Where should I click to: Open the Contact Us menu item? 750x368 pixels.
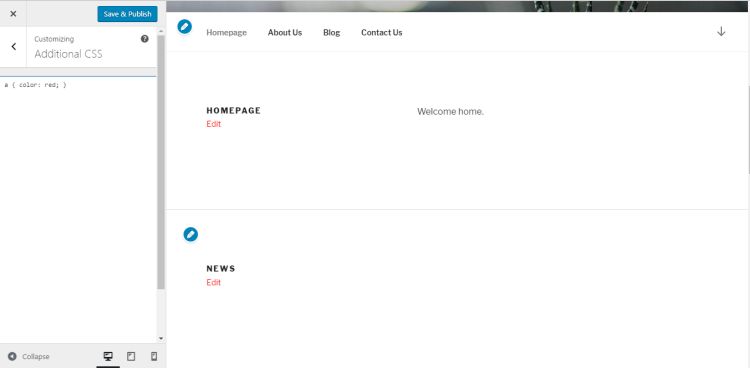pyautogui.click(x=382, y=33)
